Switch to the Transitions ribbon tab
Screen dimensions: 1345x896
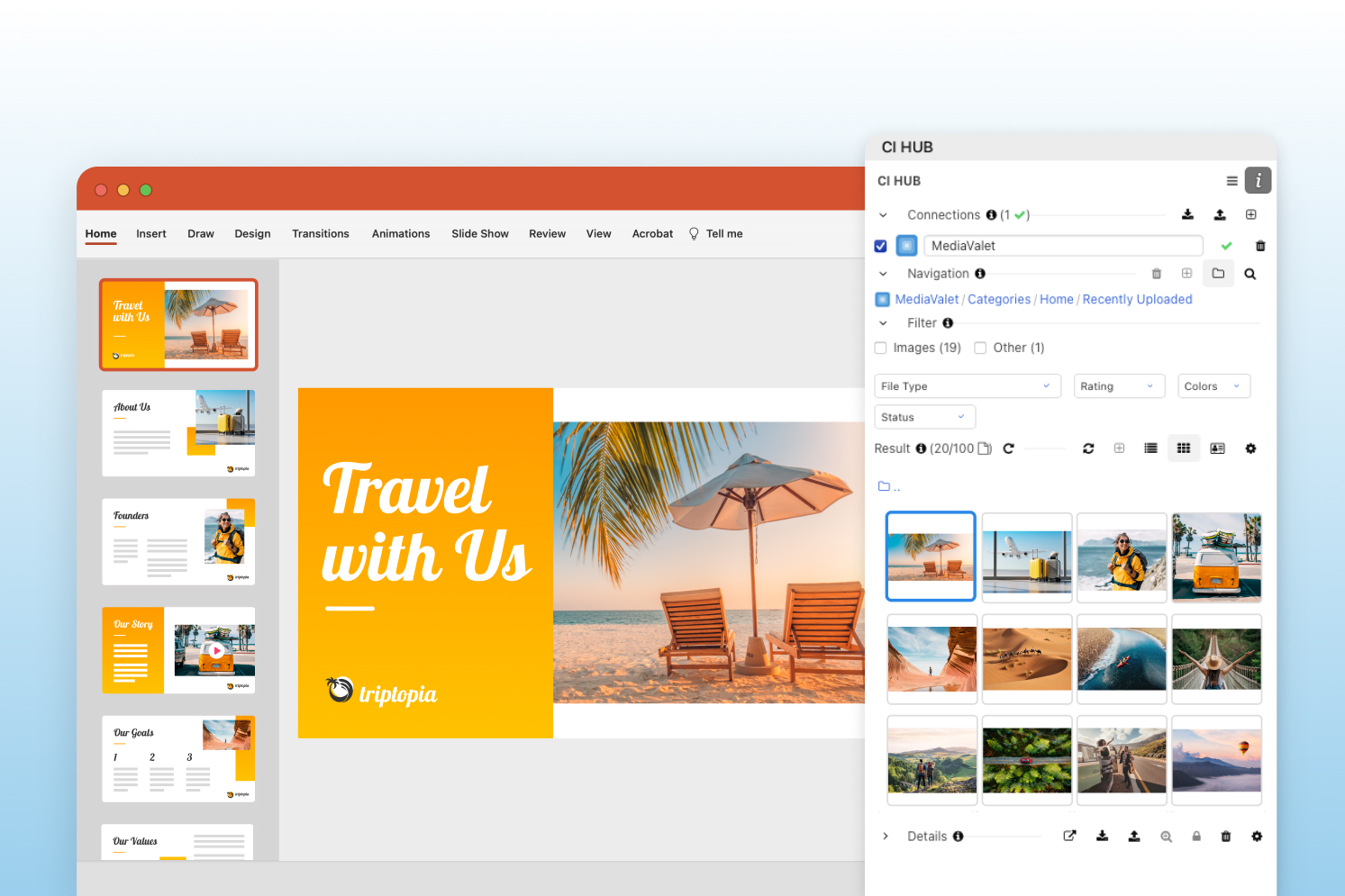[321, 233]
